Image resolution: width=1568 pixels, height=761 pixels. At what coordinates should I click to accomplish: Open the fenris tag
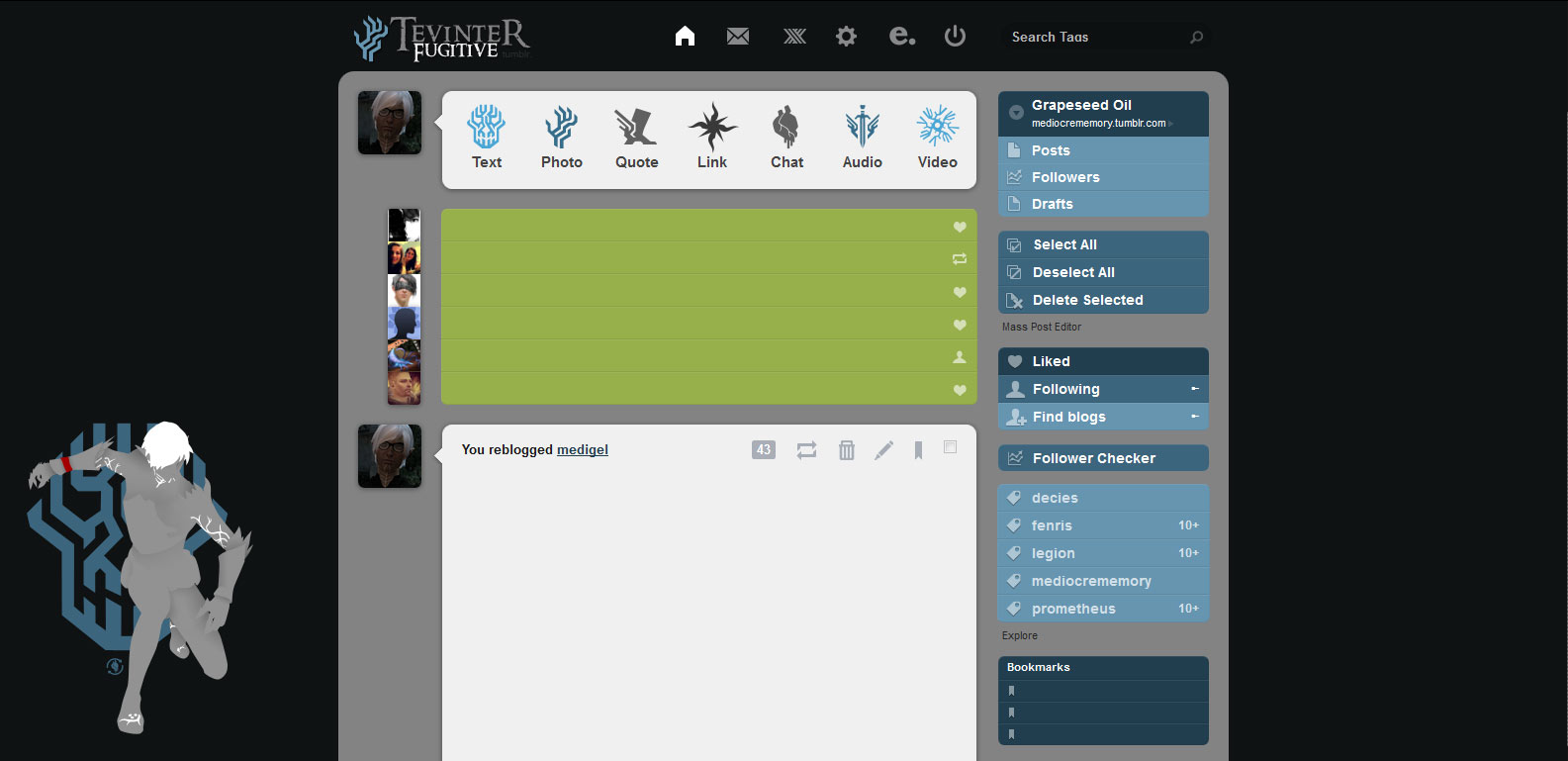click(1103, 525)
